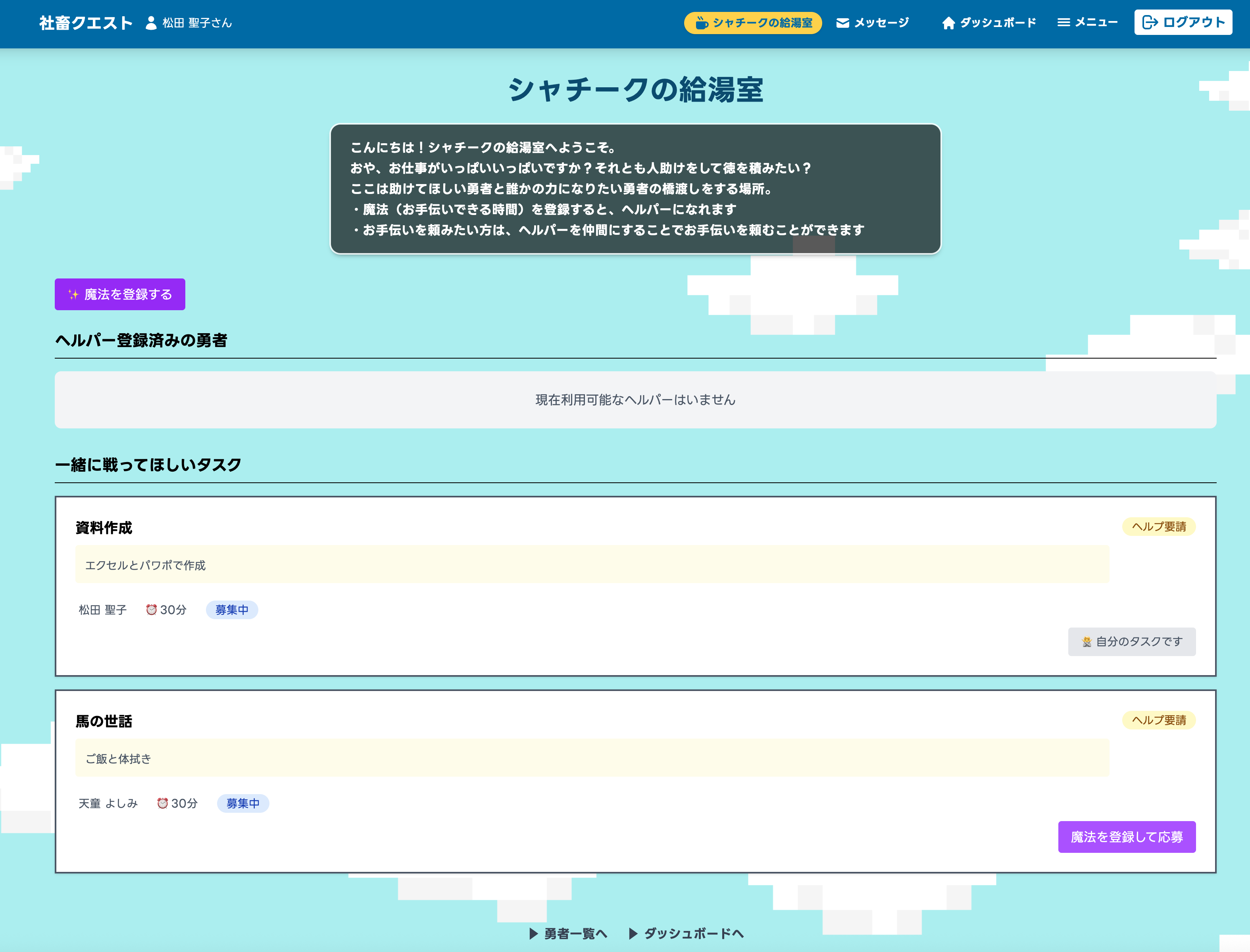Click the envelope message icon
The height and width of the screenshot is (952, 1250).
(x=842, y=23)
